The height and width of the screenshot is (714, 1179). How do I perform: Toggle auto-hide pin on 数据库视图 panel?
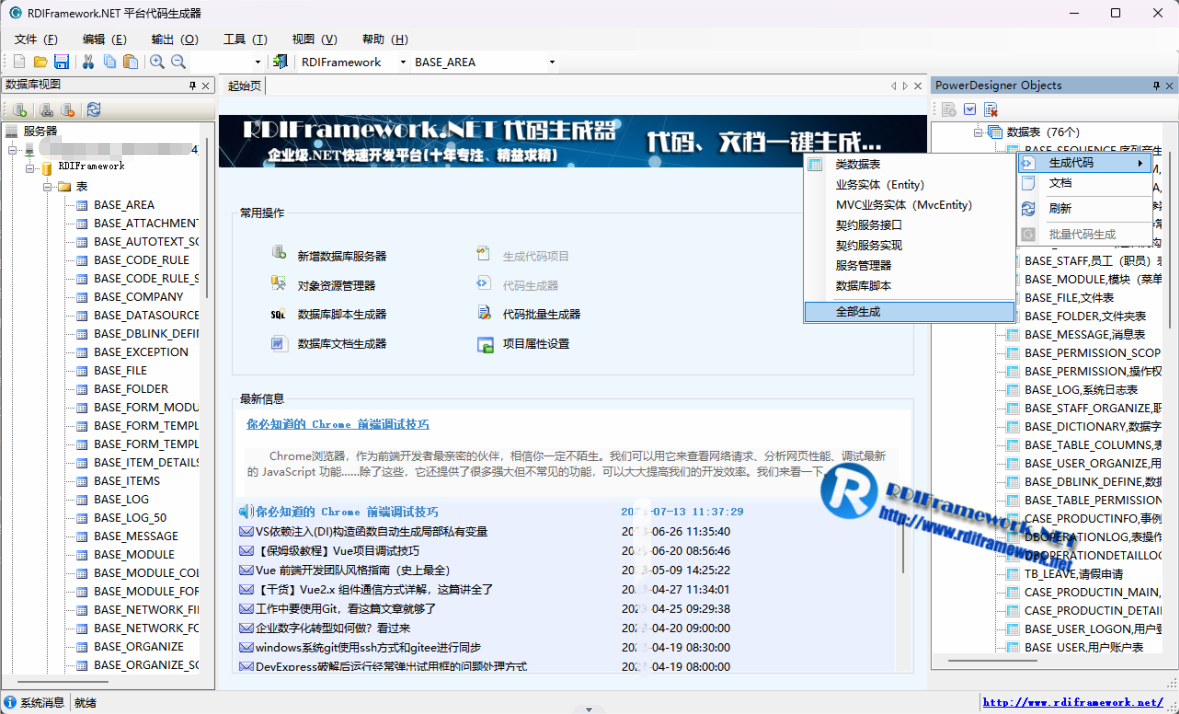tap(193, 86)
